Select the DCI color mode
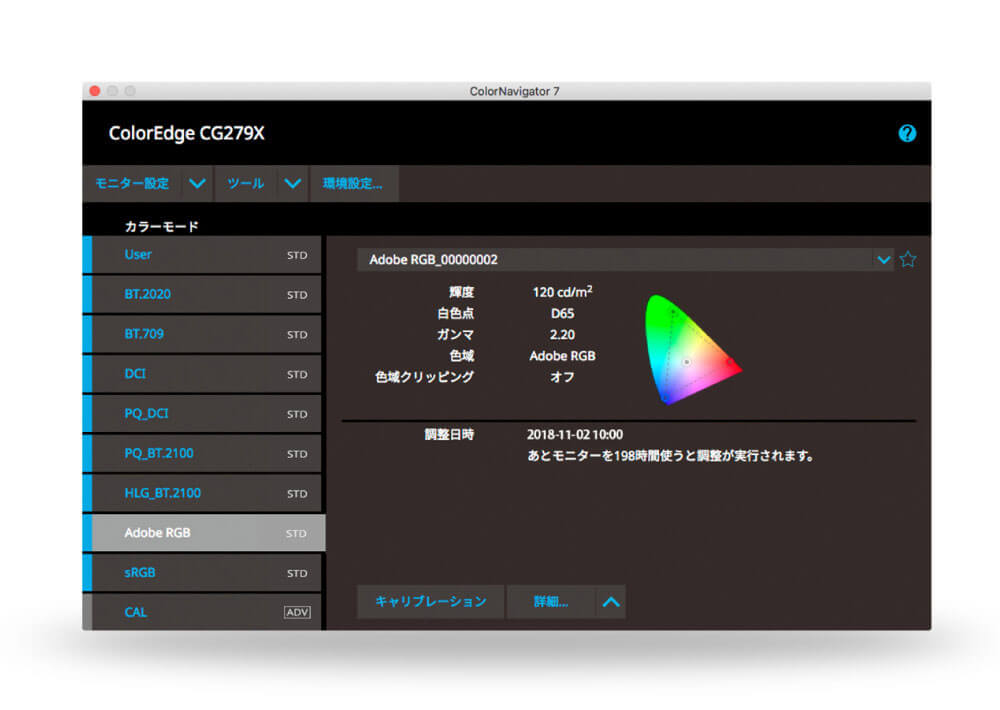 [202, 374]
